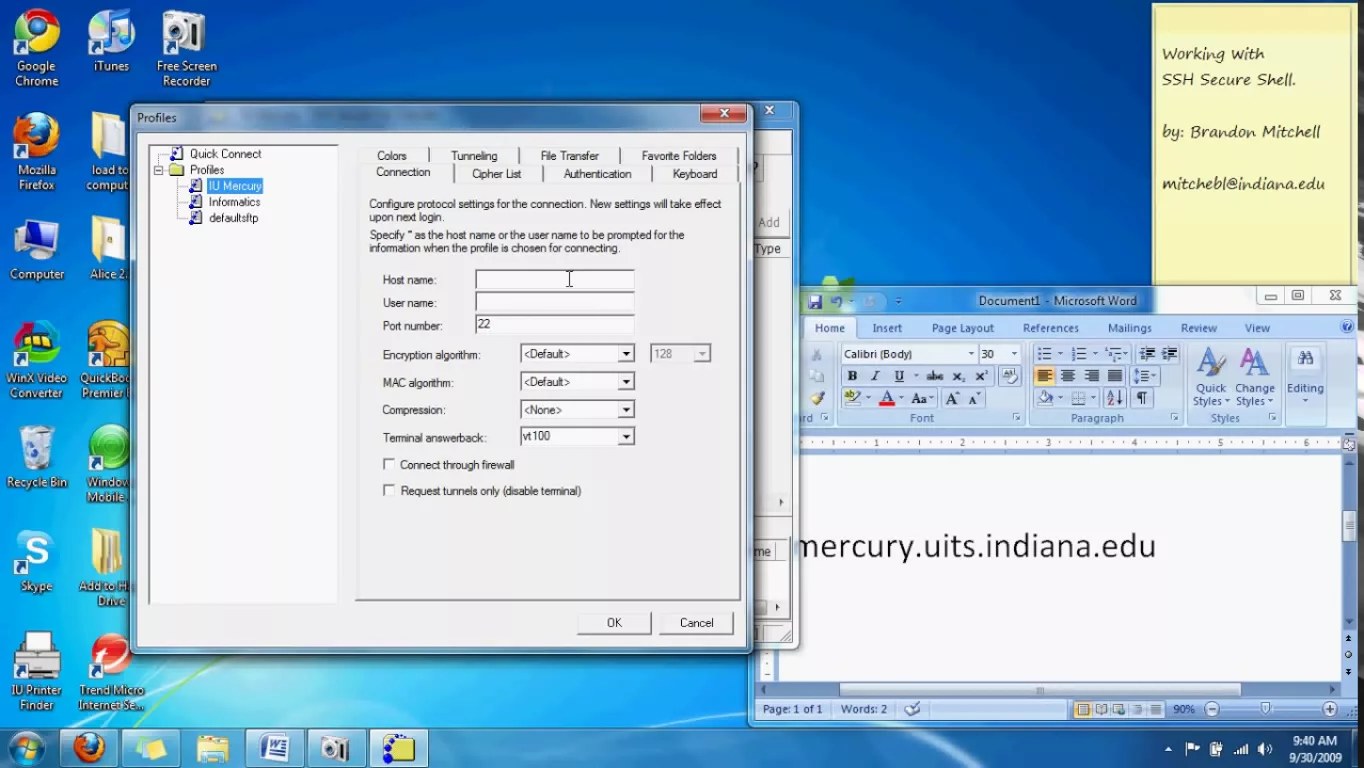
Task: Open Word Help question mark icon
Action: tap(1347, 327)
